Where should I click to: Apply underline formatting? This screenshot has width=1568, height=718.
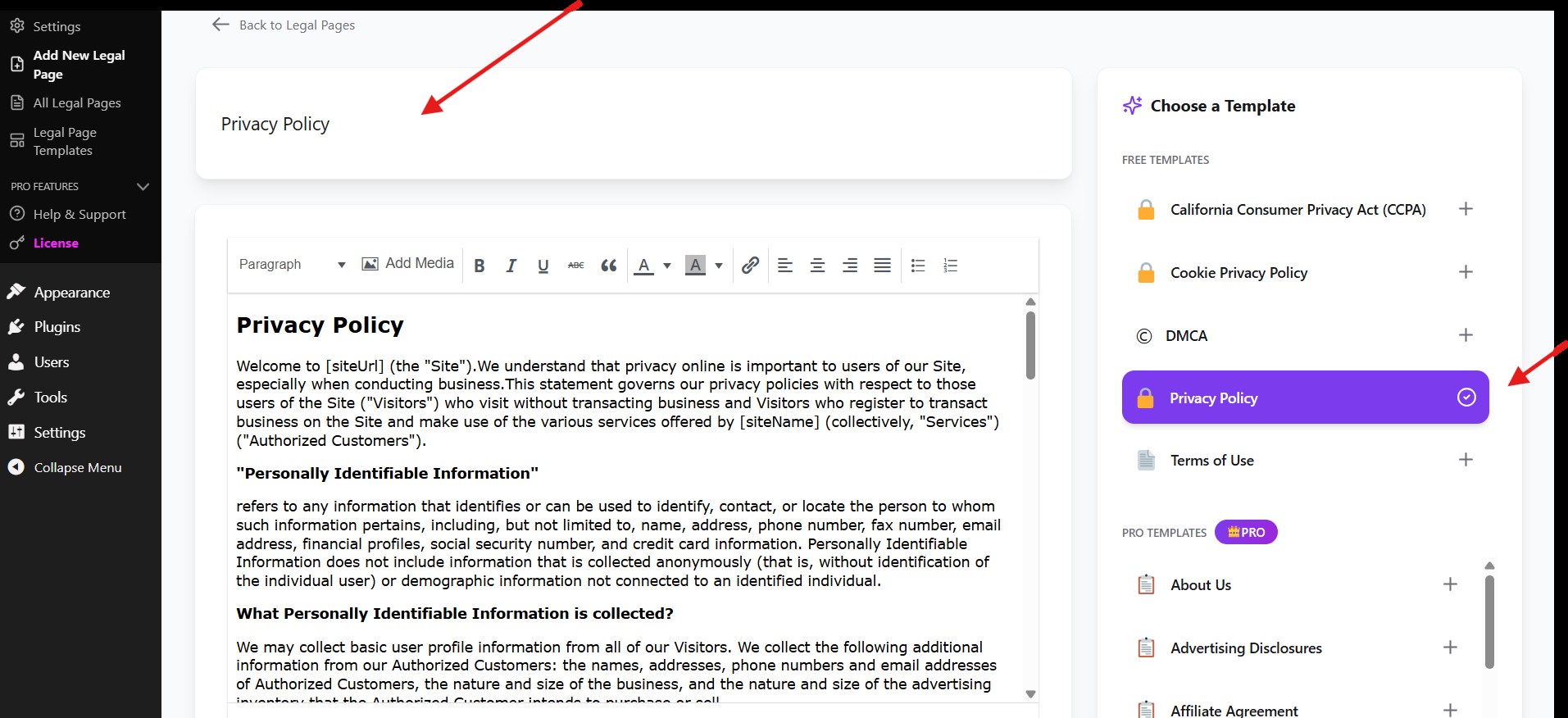click(543, 265)
